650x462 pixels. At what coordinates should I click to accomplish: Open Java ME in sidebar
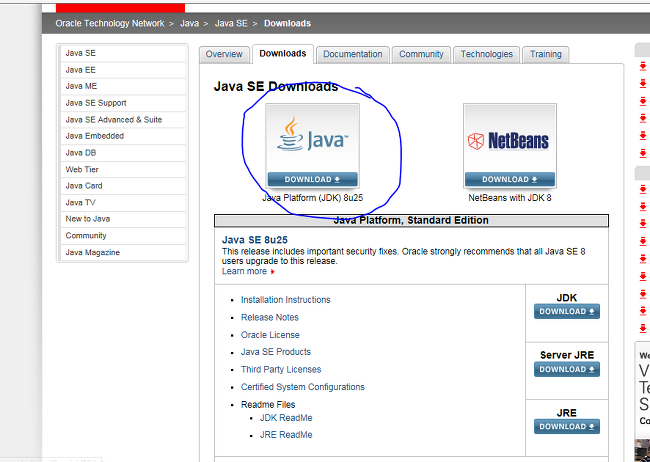[x=123, y=86]
